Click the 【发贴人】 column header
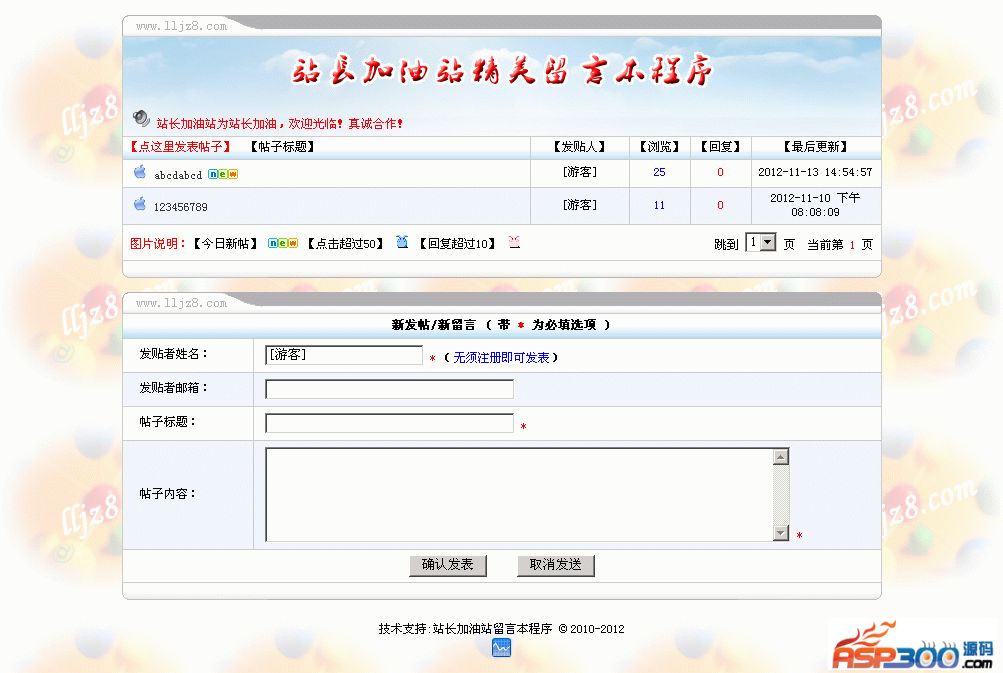This screenshot has width=1003, height=673. 580,146
